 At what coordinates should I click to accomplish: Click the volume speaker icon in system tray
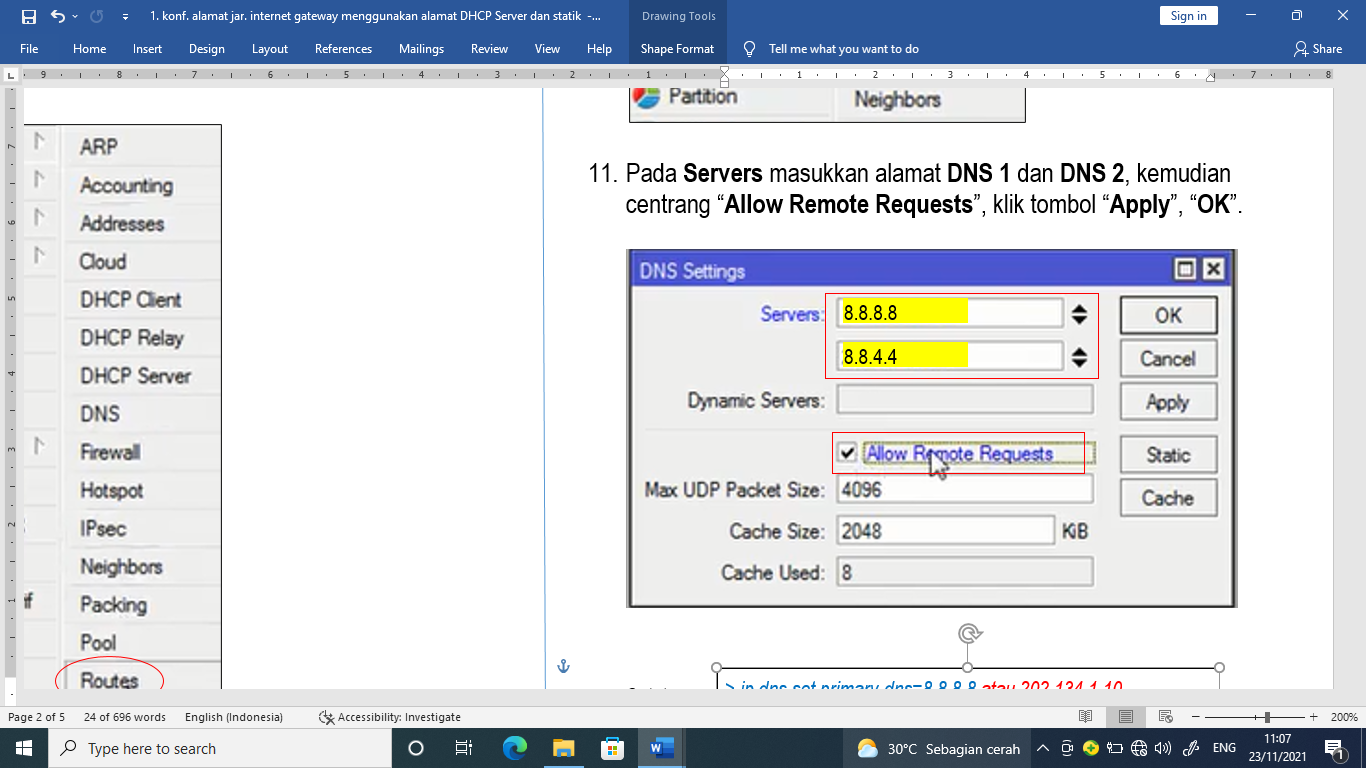1162,748
